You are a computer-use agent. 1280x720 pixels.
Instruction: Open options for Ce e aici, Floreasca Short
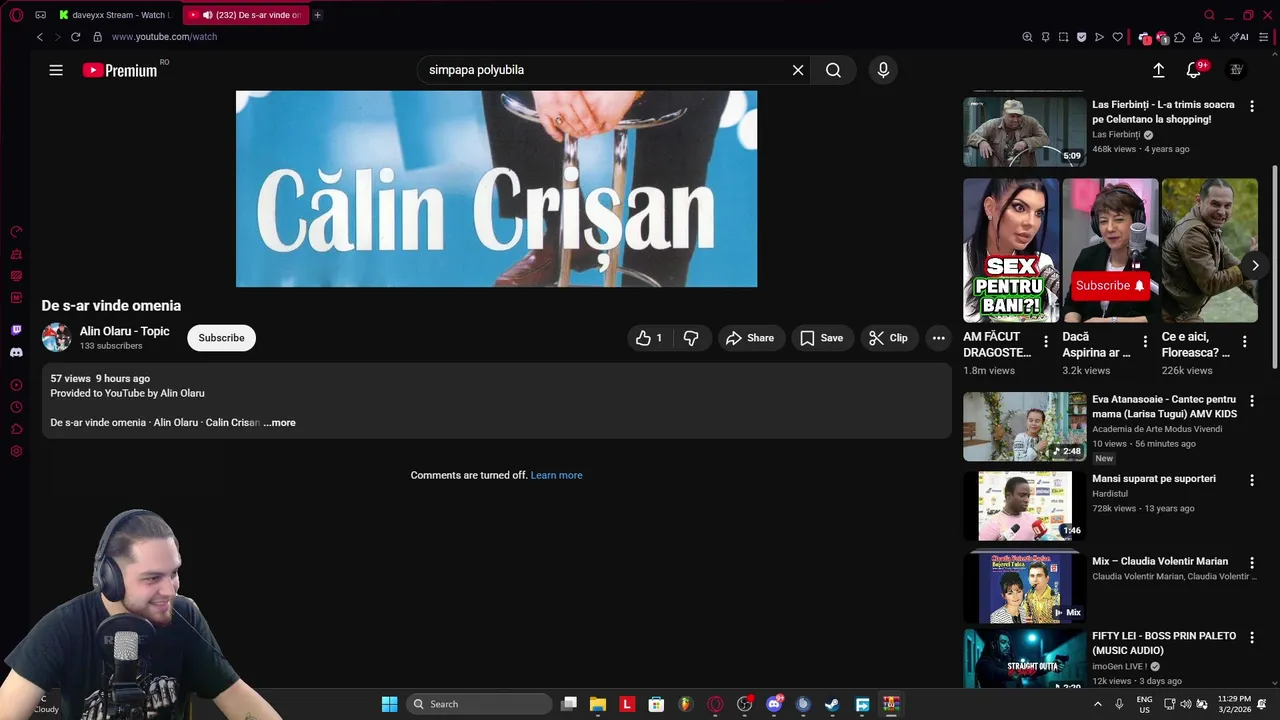[x=1244, y=342]
